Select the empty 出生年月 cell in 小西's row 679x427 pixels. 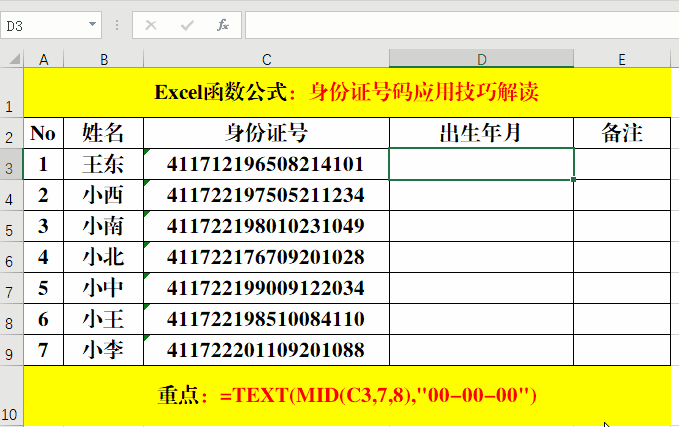pyautogui.click(x=482, y=195)
